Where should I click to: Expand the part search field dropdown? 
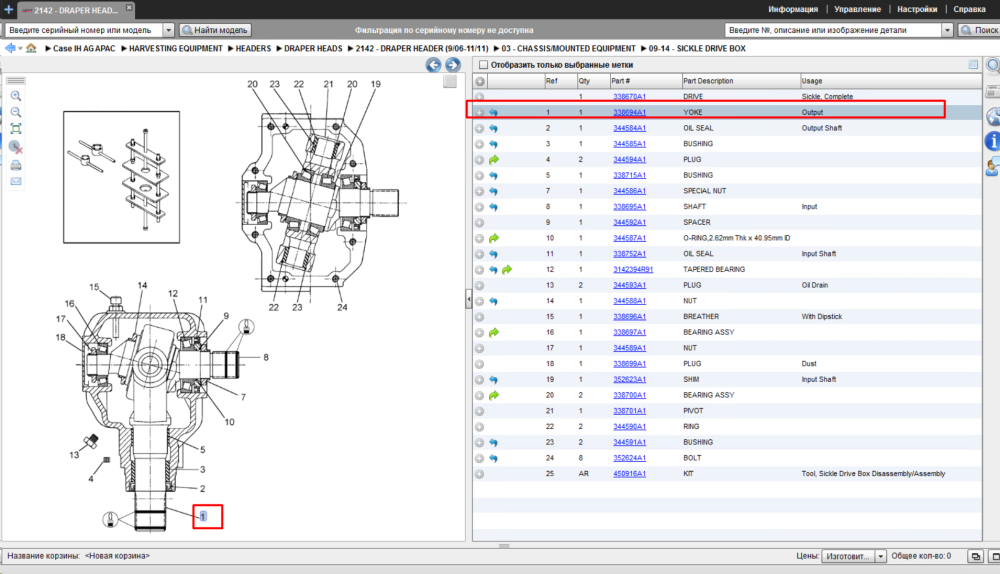point(947,30)
